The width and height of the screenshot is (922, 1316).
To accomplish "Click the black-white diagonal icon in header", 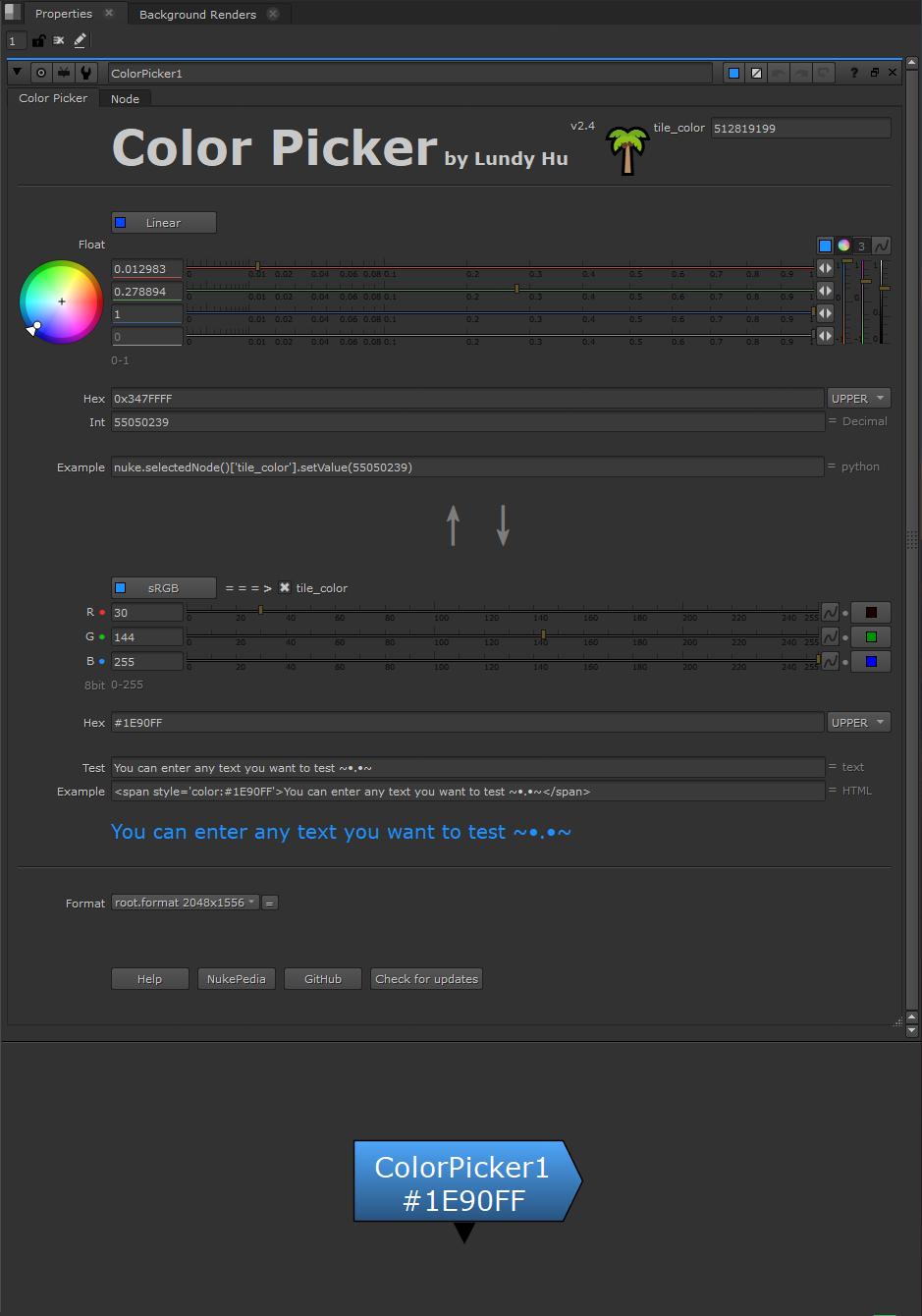I will pos(756,73).
